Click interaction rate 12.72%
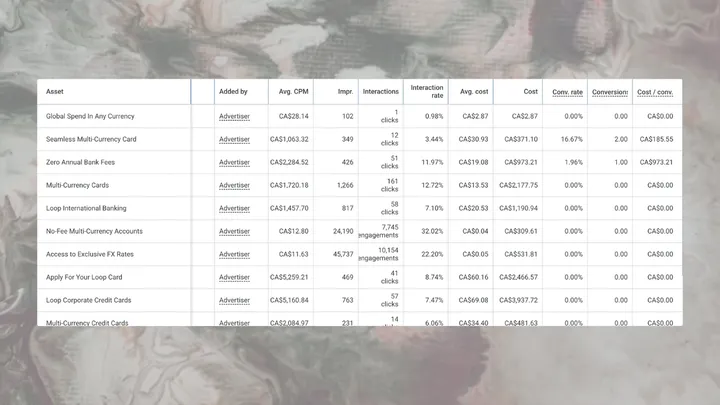The height and width of the screenshot is (405, 720). (432, 185)
